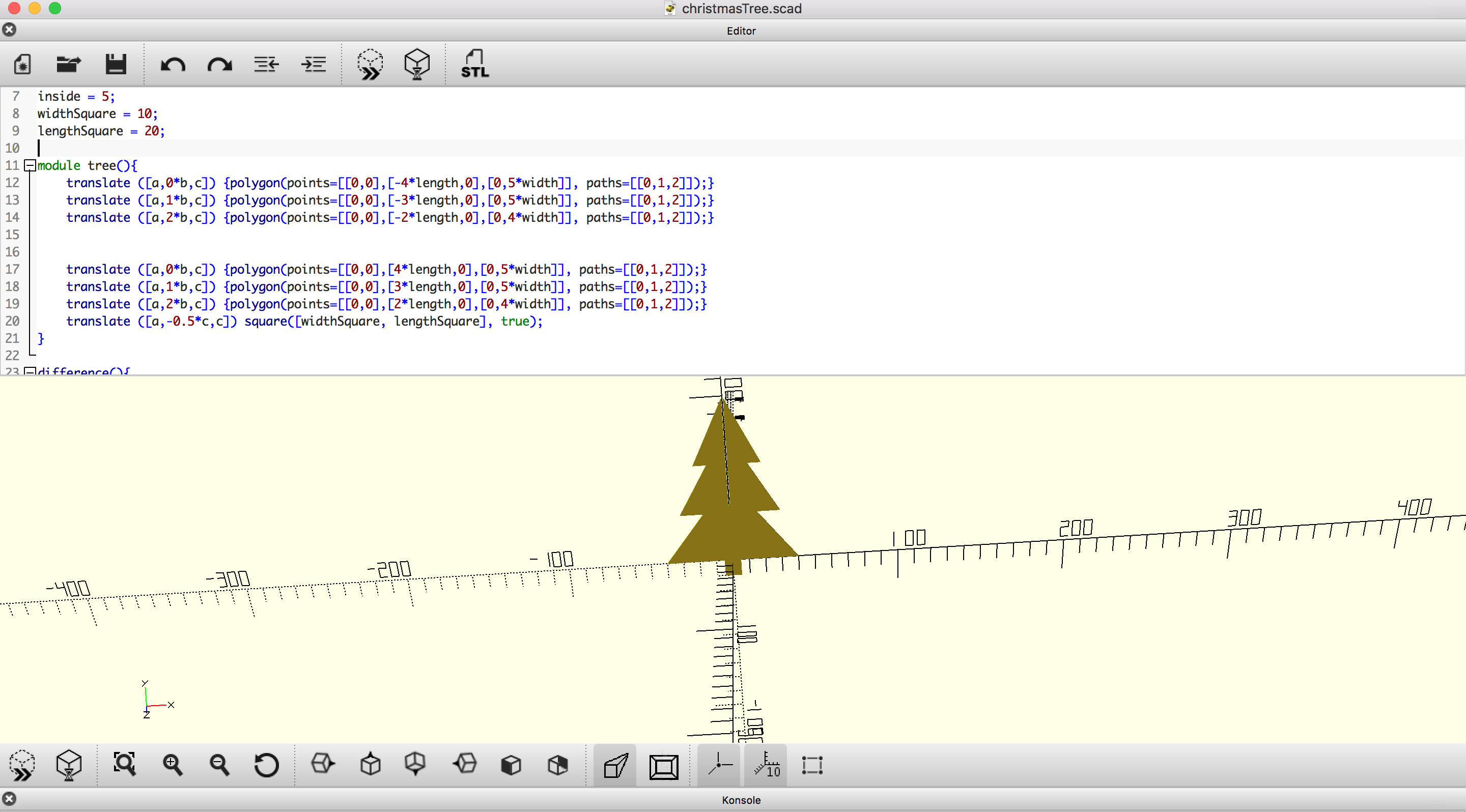
Task: Render the model from the editor toolbar
Action: (416, 64)
